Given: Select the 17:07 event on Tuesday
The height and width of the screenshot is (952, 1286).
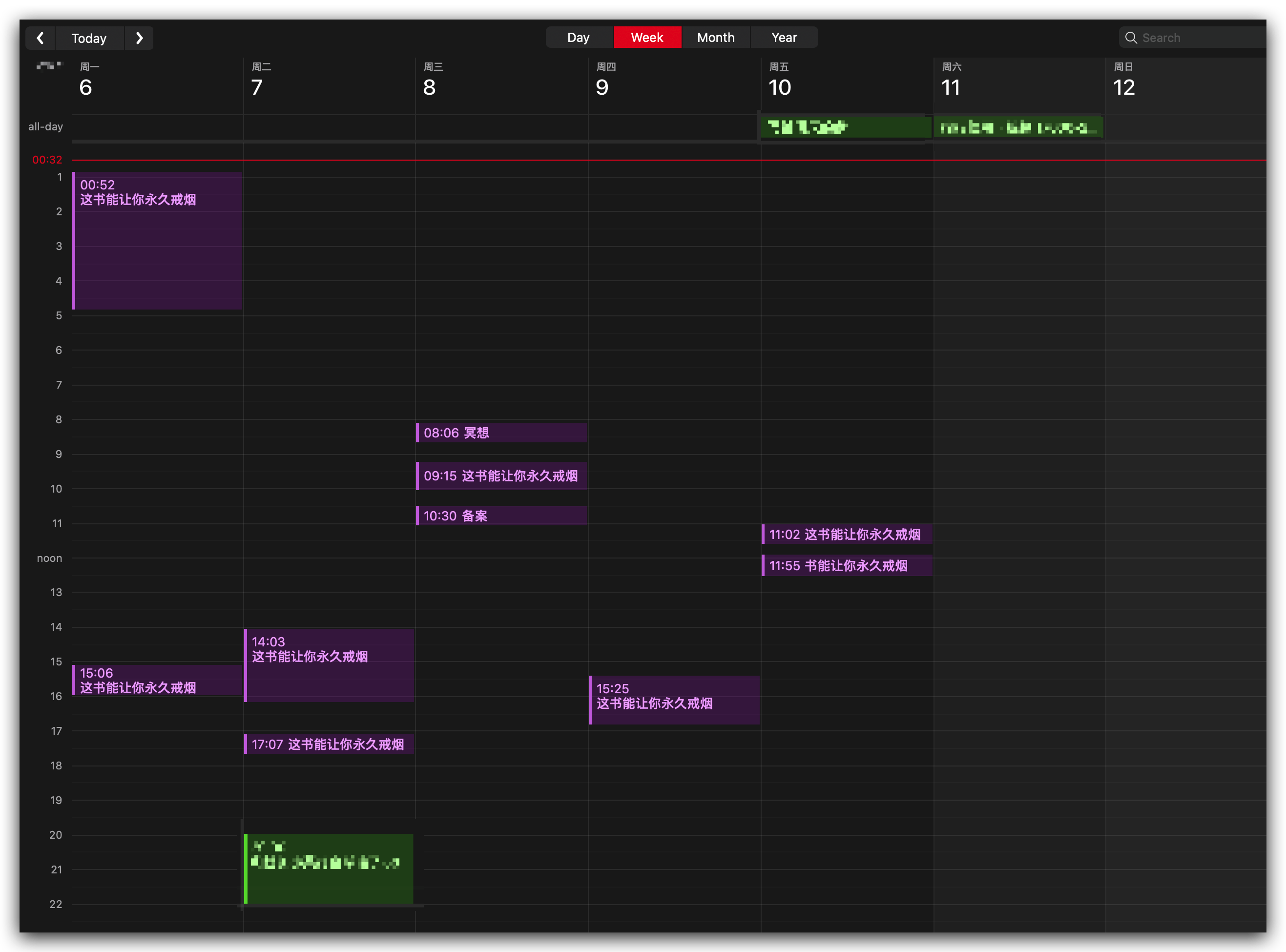Looking at the screenshot, I should pos(329,744).
